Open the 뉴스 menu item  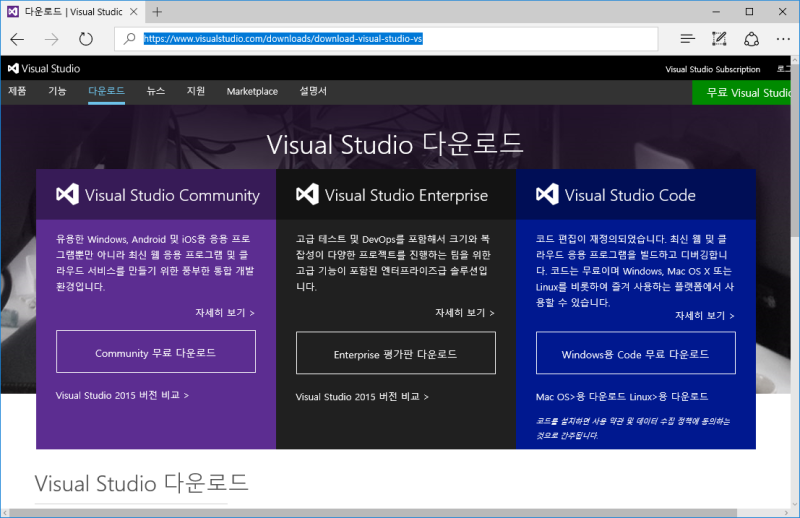pyautogui.click(x=156, y=91)
